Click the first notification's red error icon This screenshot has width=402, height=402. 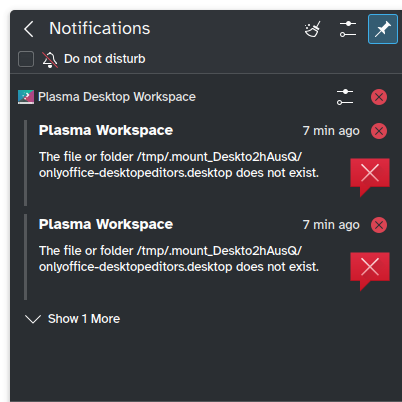tap(370, 177)
